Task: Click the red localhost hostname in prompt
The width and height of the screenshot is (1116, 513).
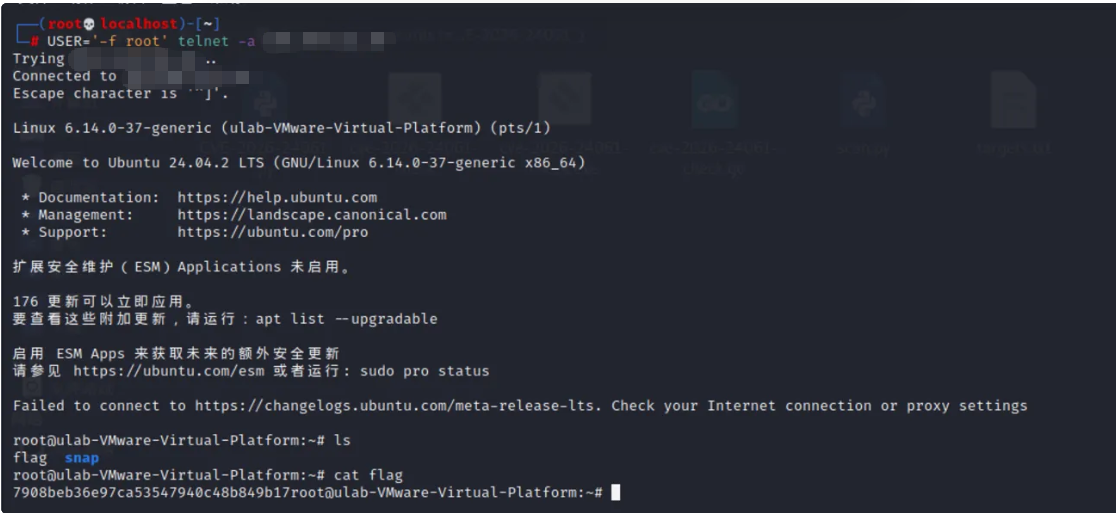Action: coord(138,24)
